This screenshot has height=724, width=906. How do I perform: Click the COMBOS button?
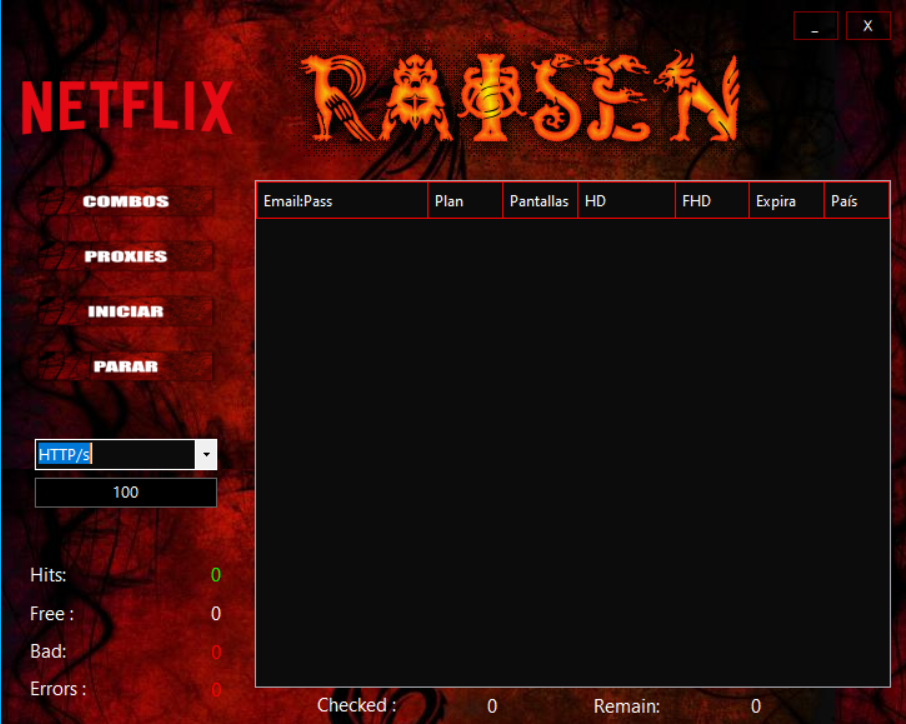click(x=126, y=201)
